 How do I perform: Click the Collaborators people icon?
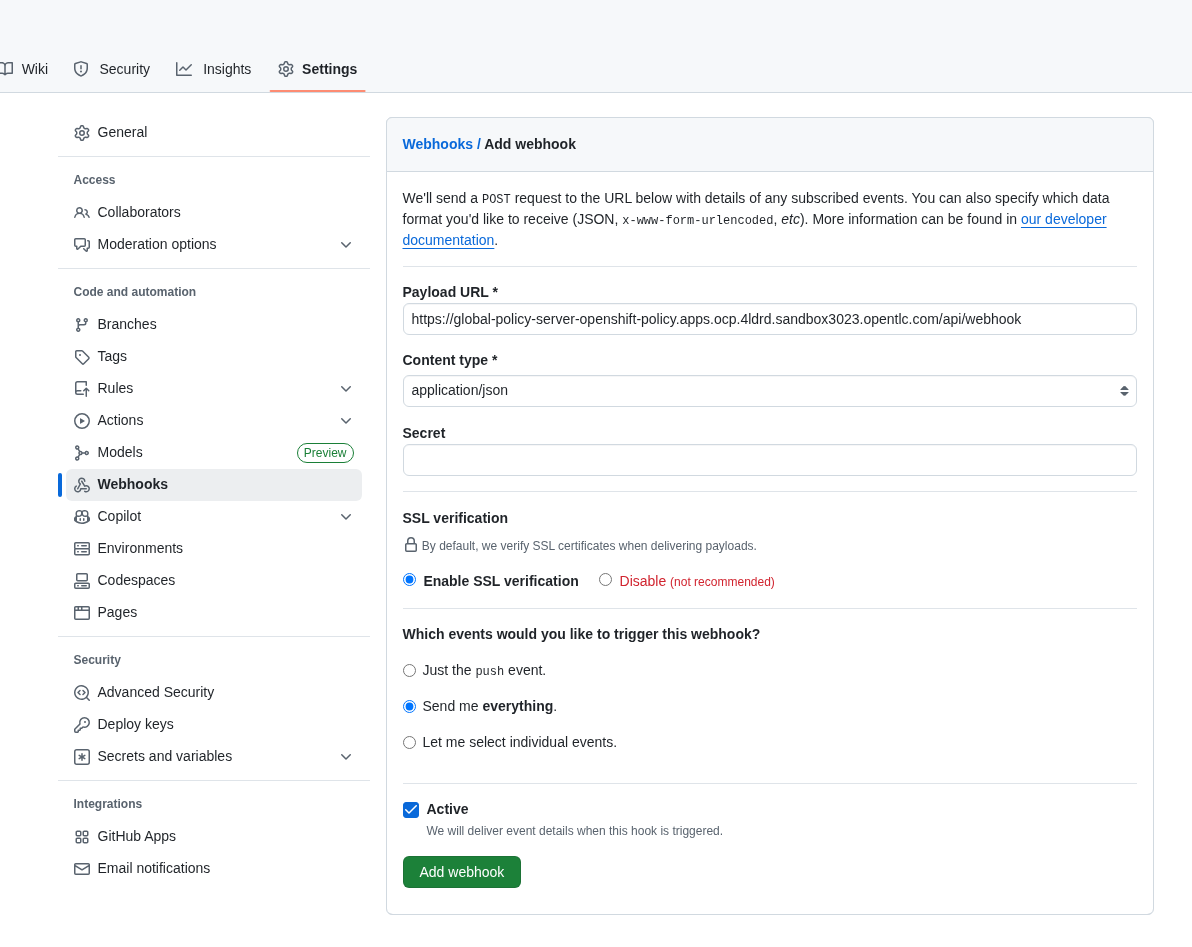point(81,213)
